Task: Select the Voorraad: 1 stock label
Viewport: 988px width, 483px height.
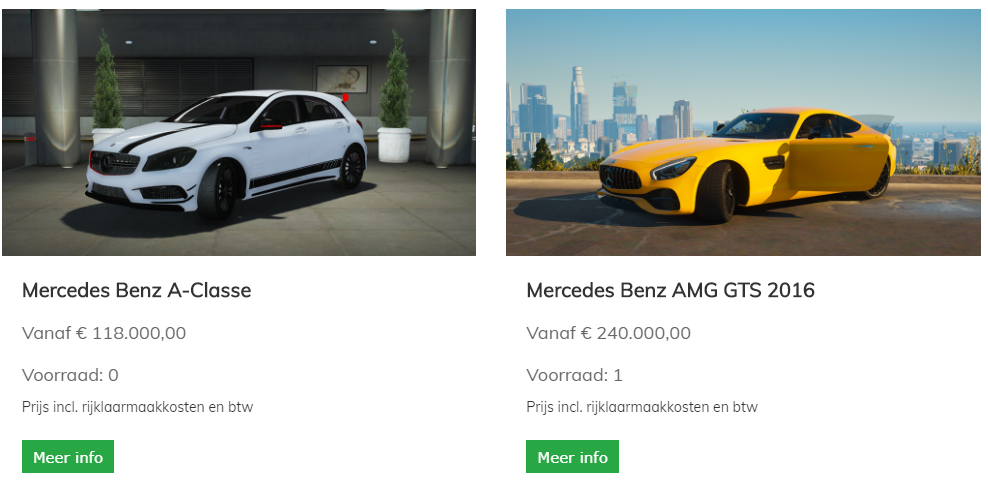Action: [x=574, y=375]
